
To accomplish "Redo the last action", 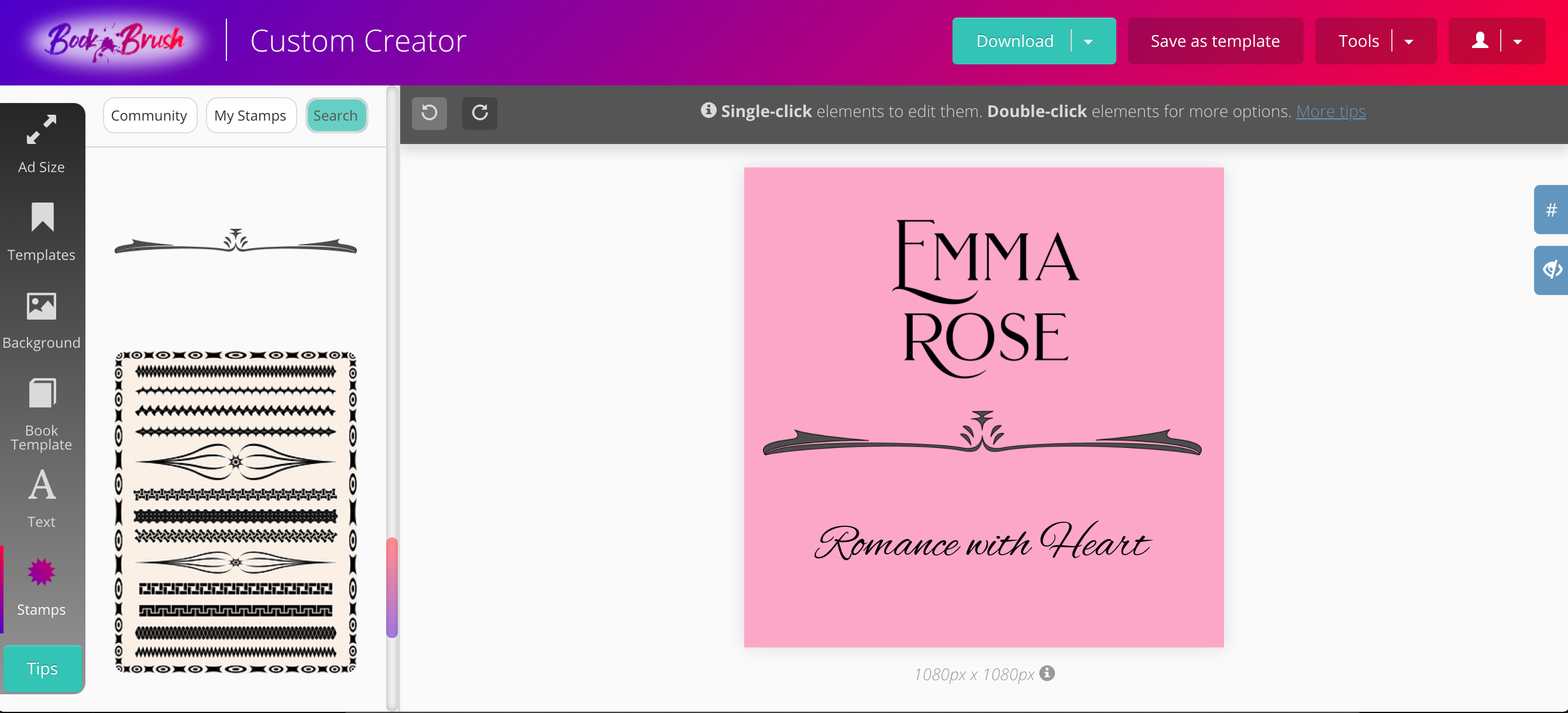I will [480, 112].
